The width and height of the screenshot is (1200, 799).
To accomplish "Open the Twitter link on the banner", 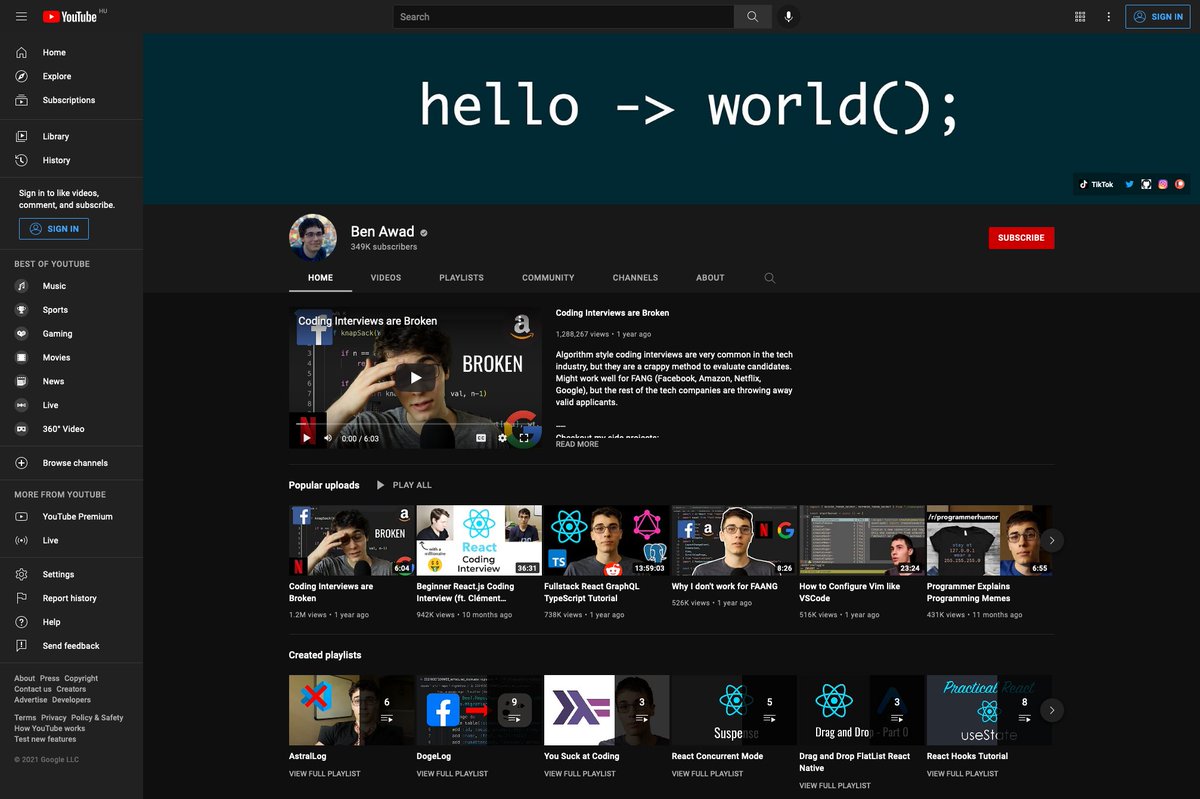I will [1129, 184].
